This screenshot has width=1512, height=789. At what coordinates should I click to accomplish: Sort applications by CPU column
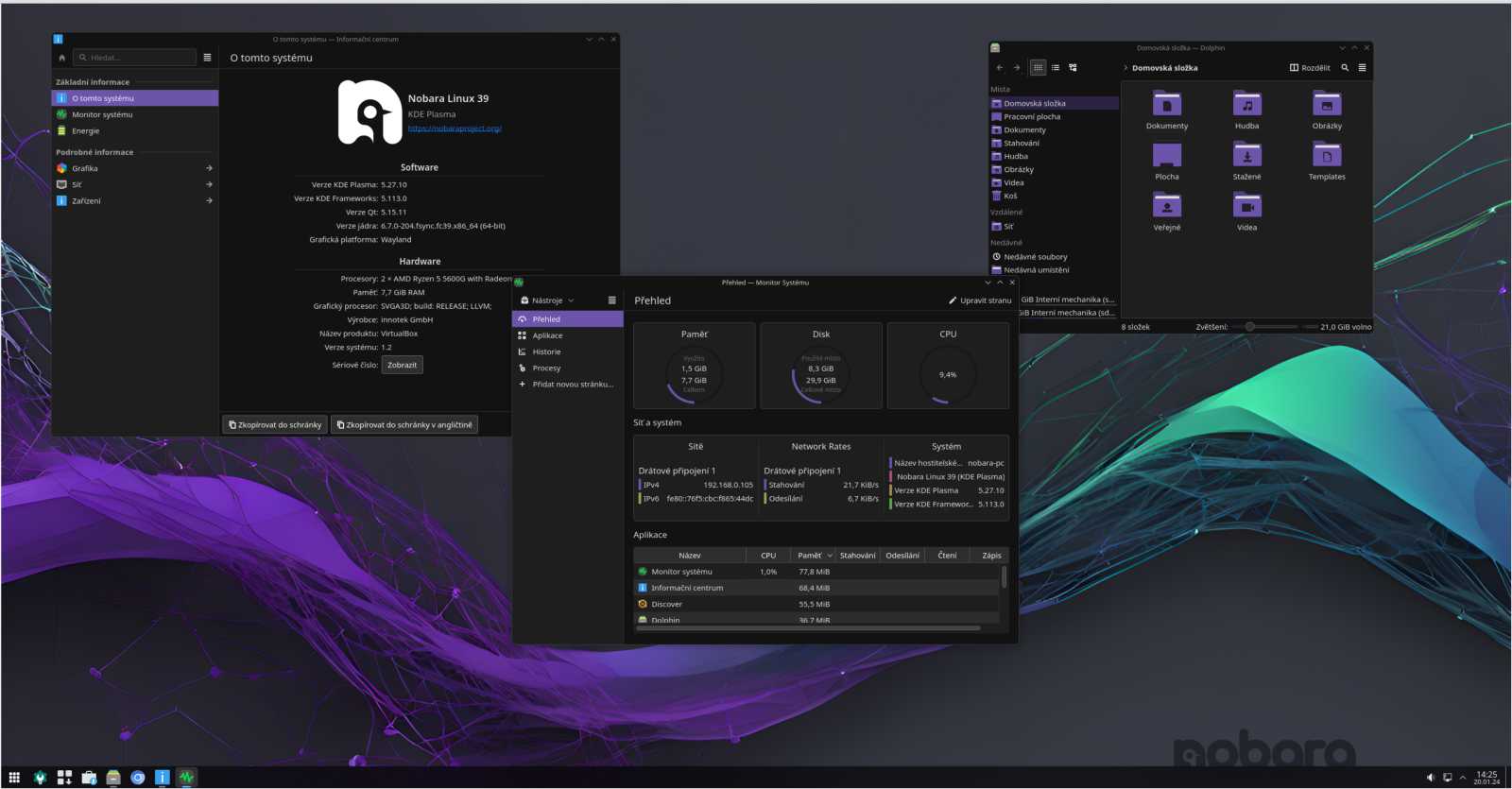(x=768, y=556)
